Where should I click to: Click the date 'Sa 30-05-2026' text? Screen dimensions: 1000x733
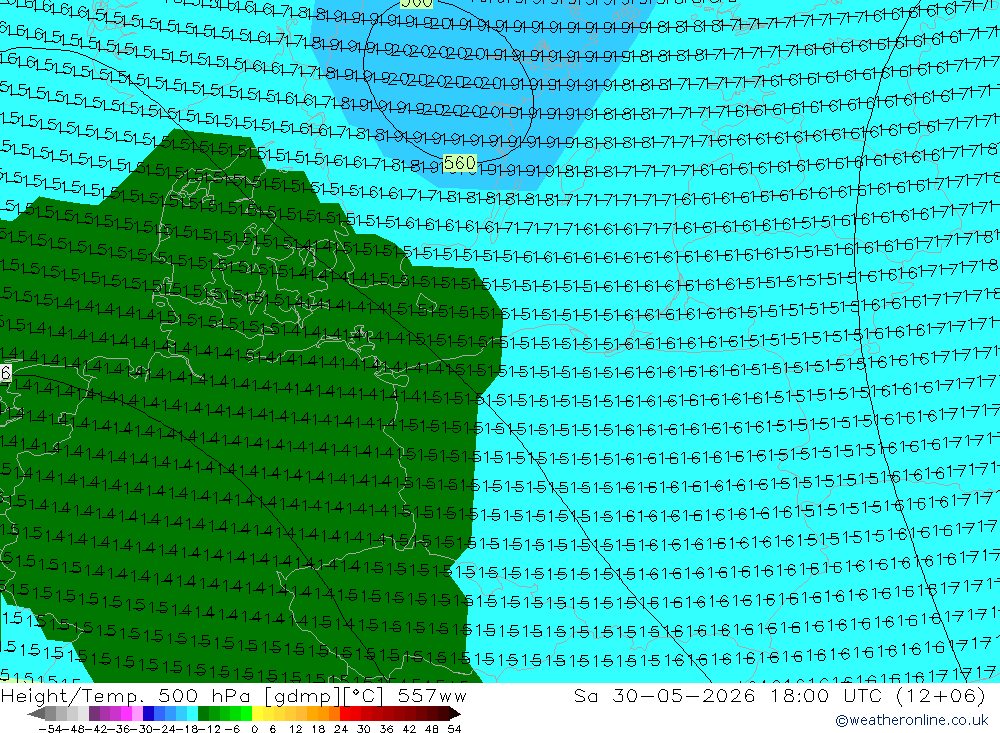pyautogui.click(x=665, y=695)
